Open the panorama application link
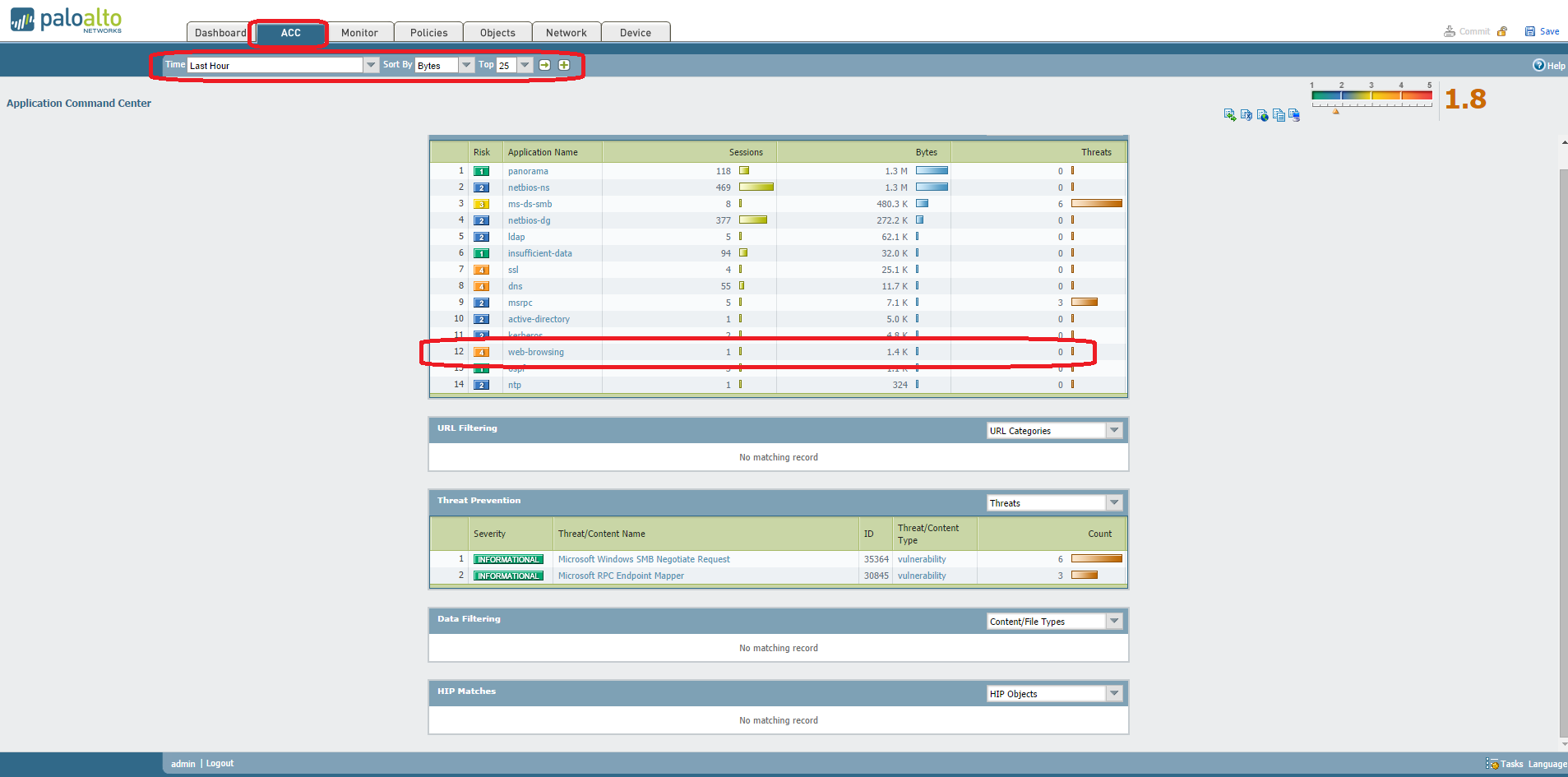The image size is (1568, 777). 528,171
